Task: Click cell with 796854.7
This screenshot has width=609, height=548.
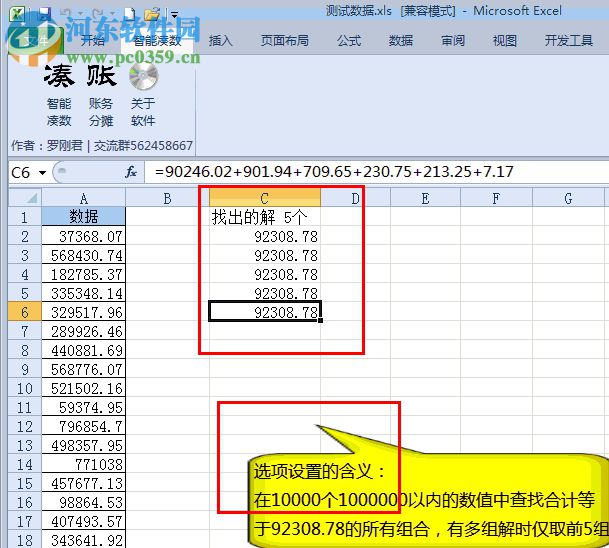Action: 84,426
